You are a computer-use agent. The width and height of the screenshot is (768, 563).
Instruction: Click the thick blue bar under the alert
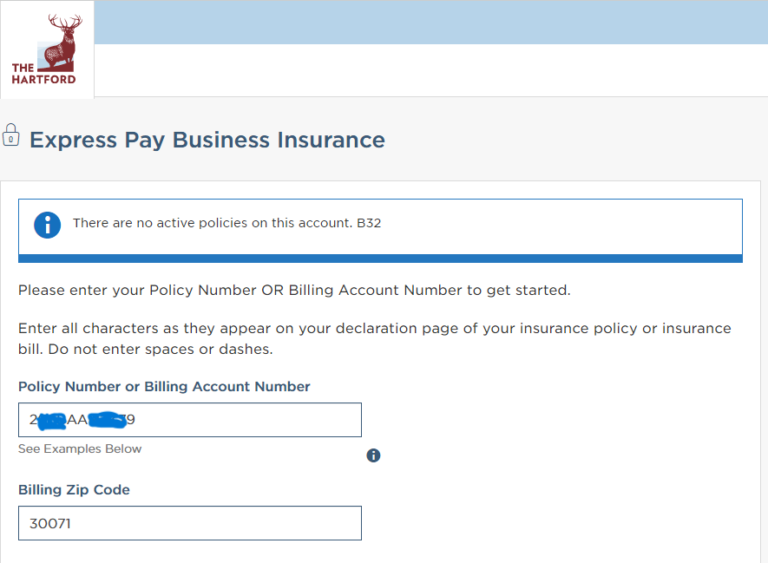point(380,258)
